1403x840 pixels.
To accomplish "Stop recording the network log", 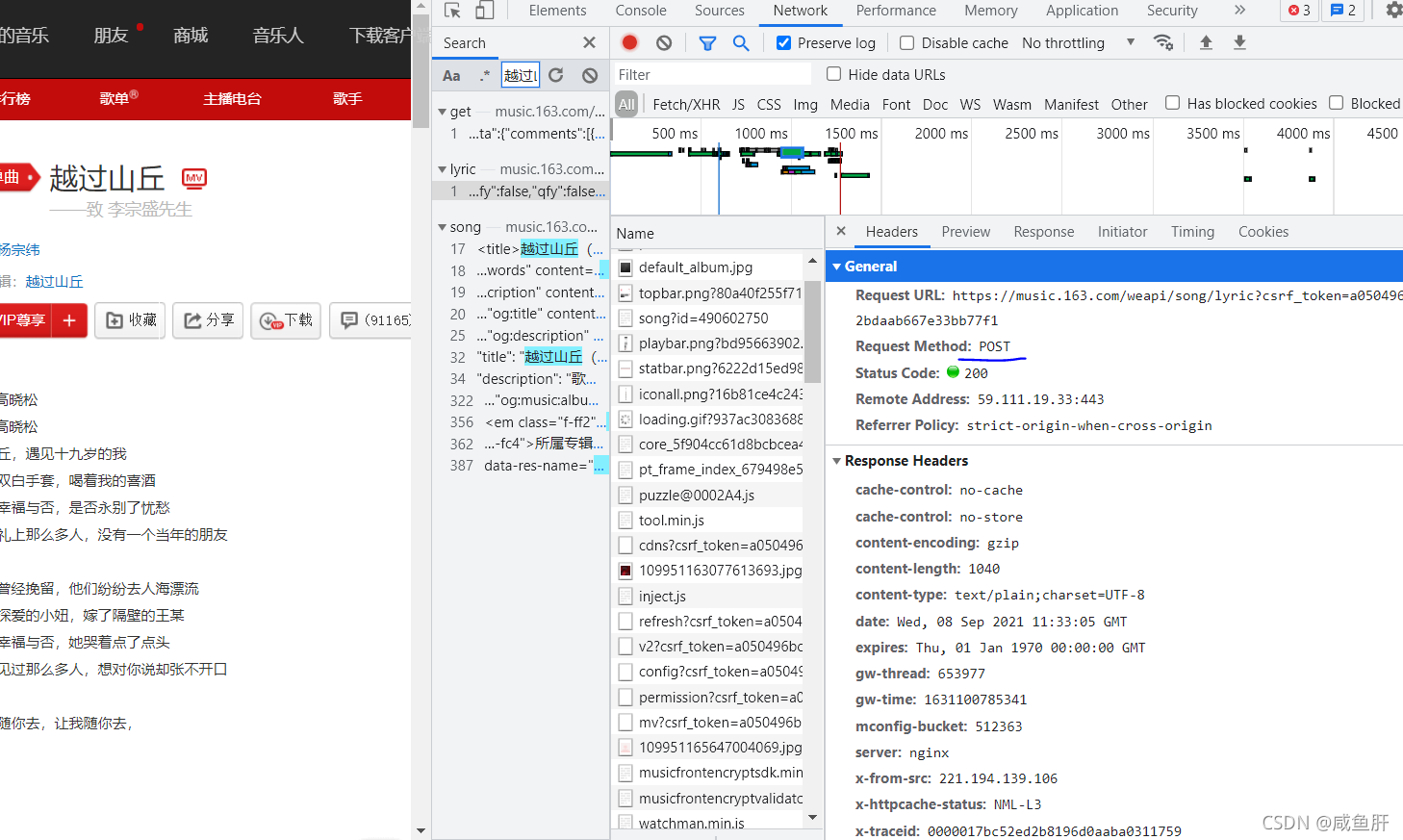I will [x=629, y=42].
